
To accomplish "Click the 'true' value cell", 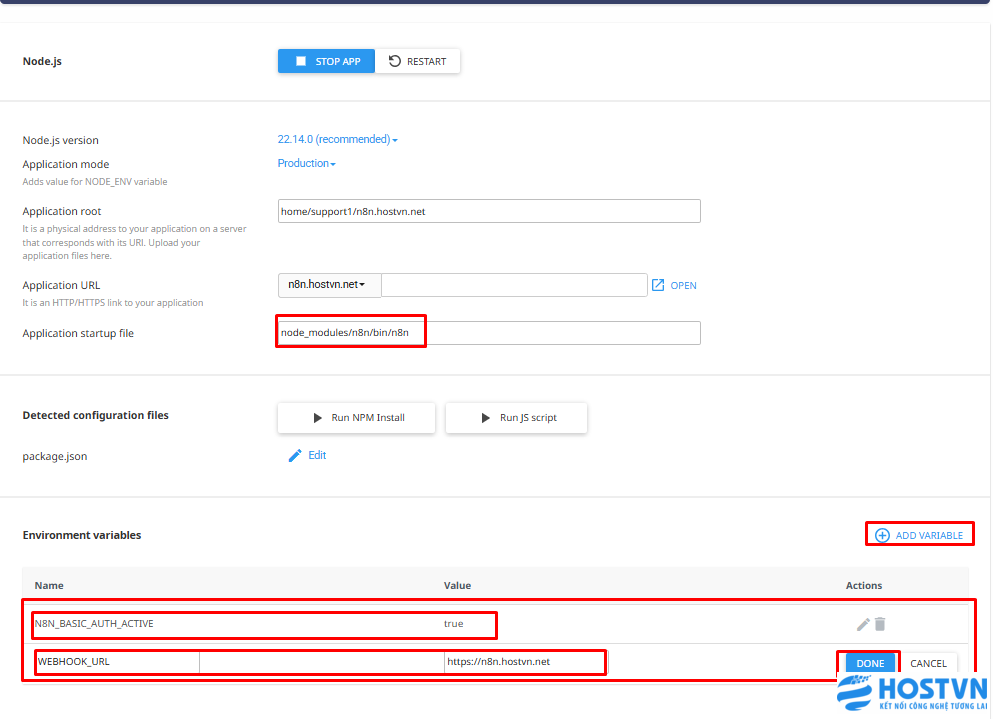I will pyautogui.click(x=453, y=624).
